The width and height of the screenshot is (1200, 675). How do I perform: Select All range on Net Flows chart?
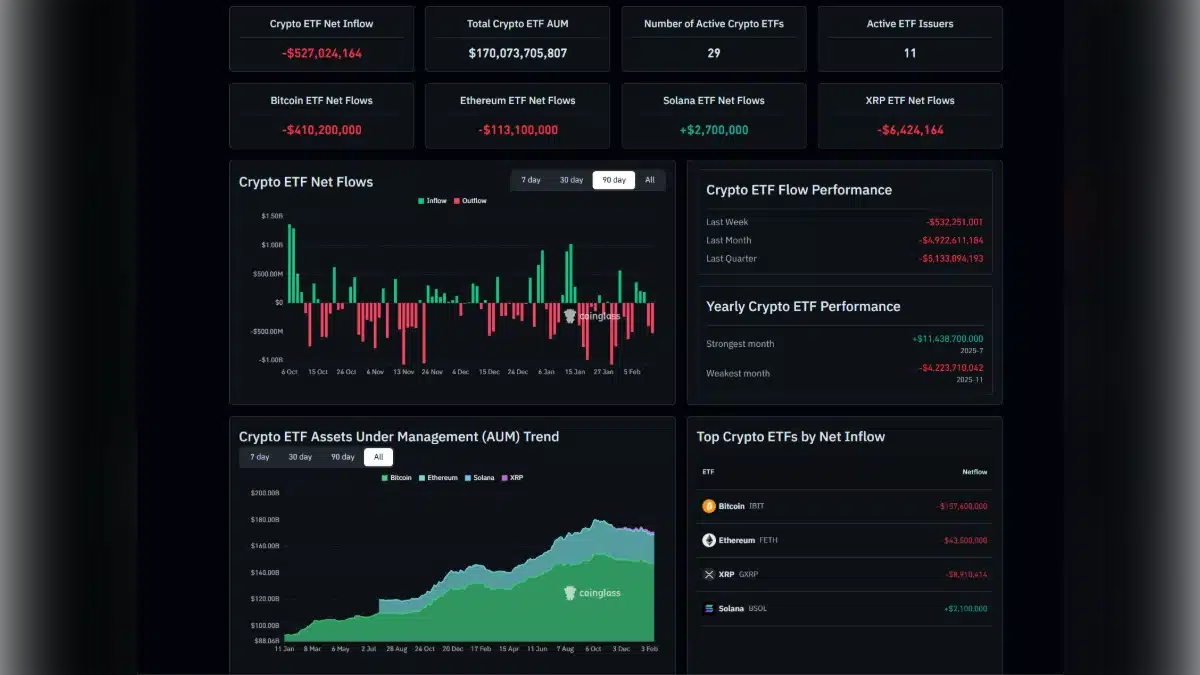point(649,180)
